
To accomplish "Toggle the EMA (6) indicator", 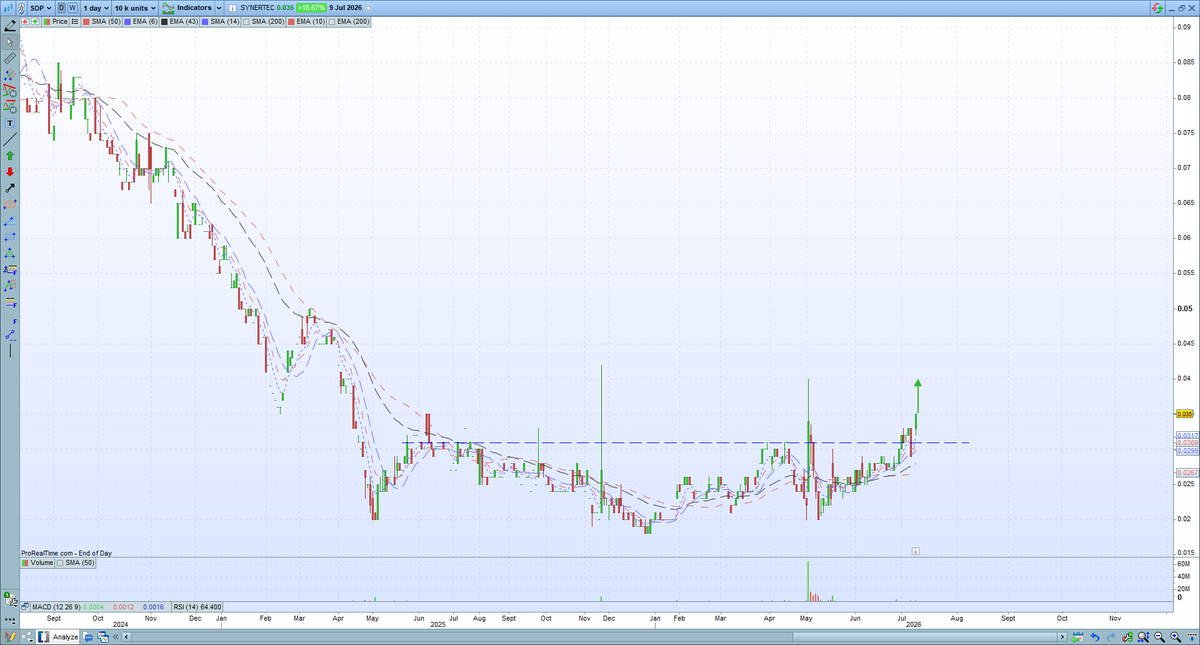I will 141,22.
